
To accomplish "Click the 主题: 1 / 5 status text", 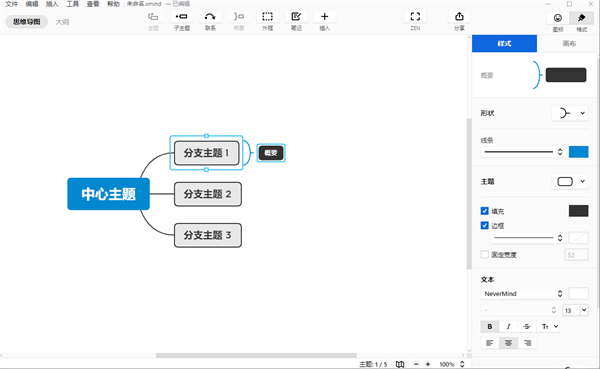I will 373,364.
